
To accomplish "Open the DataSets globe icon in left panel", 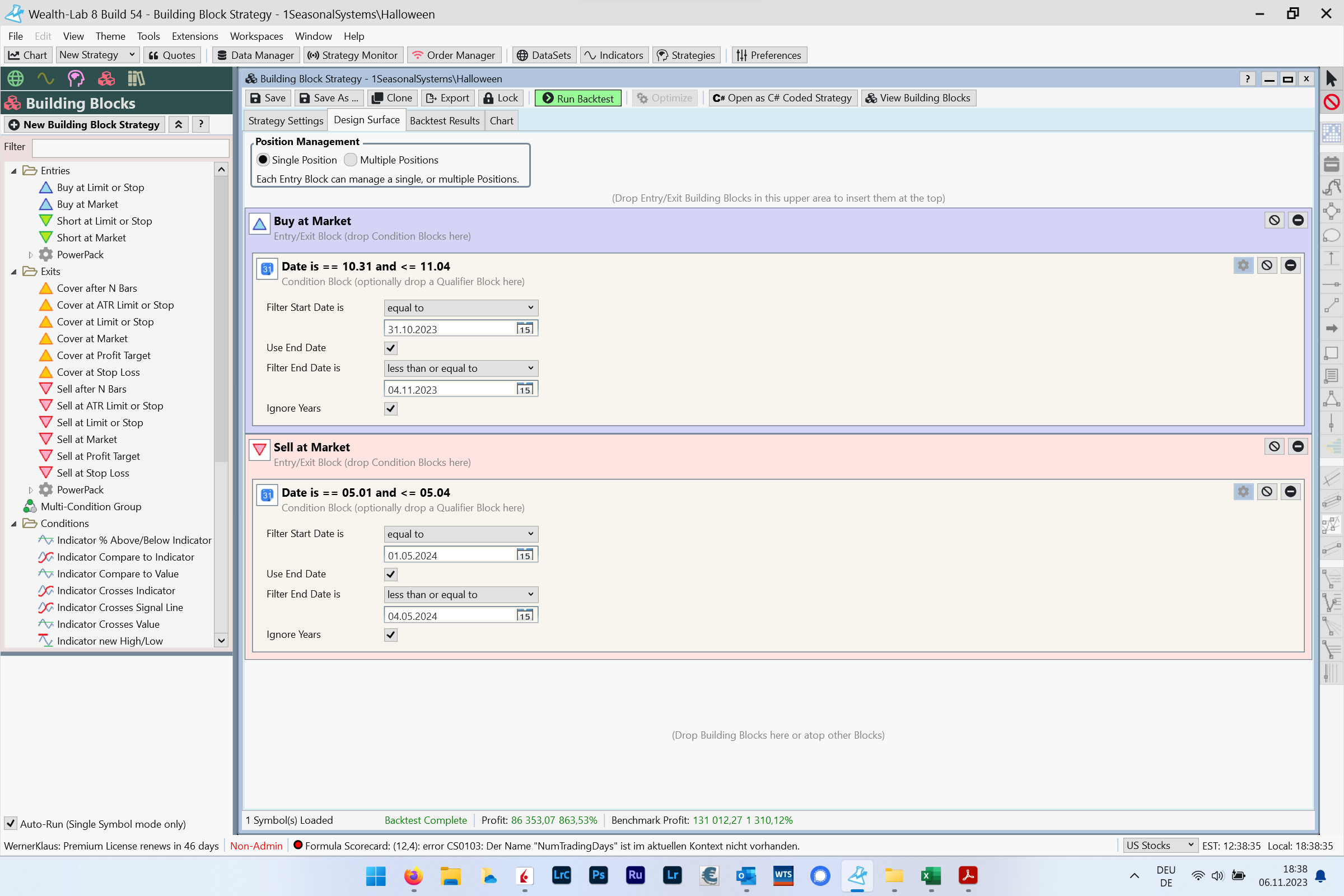I will (16, 78).
